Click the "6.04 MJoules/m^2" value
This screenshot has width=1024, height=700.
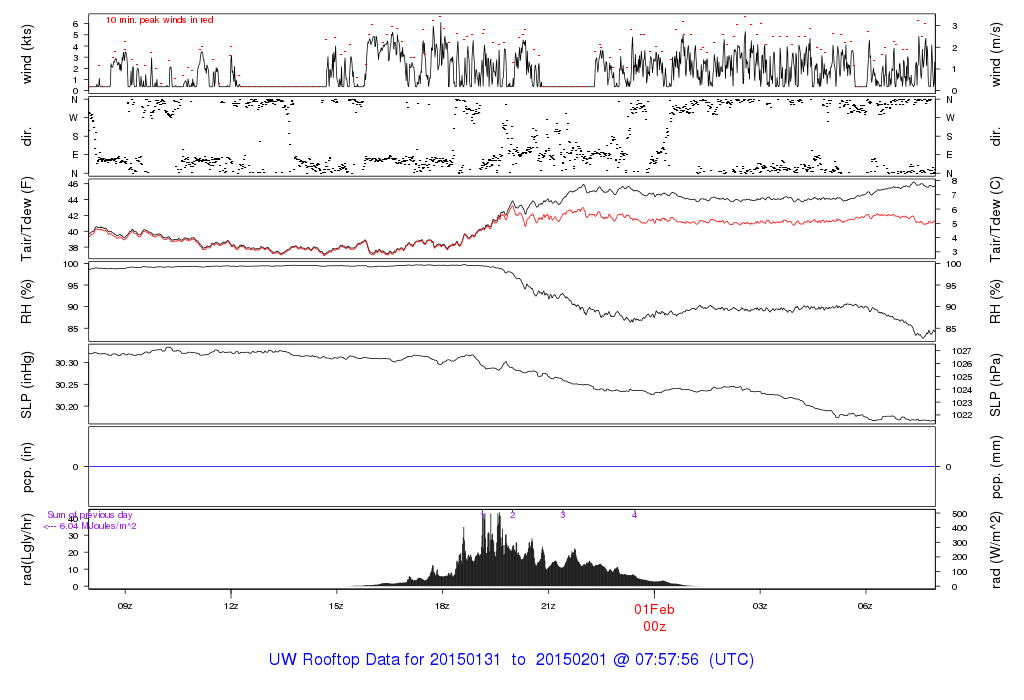click(98, 526)
